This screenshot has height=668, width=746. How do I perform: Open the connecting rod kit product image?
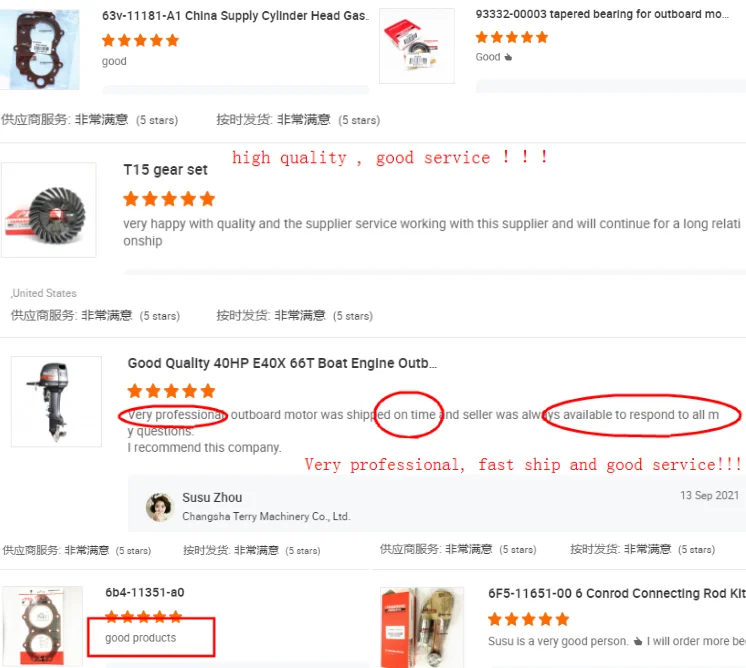pos(422,628)
